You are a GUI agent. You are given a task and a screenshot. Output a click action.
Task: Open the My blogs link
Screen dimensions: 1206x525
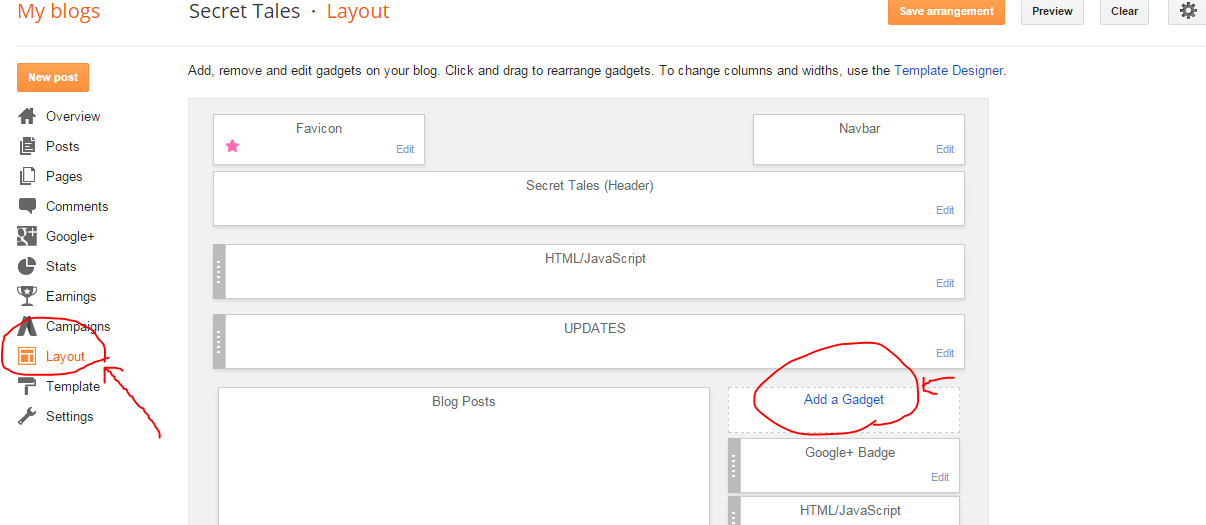click(59, 11)
